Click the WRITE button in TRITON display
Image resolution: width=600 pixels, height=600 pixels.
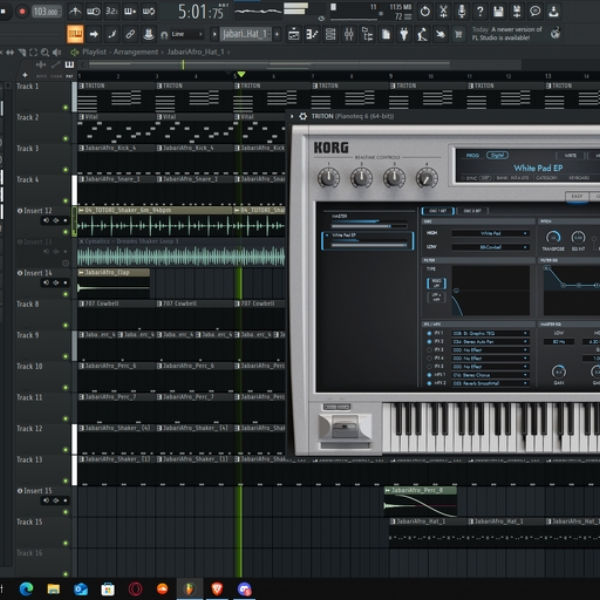[571, 155]
